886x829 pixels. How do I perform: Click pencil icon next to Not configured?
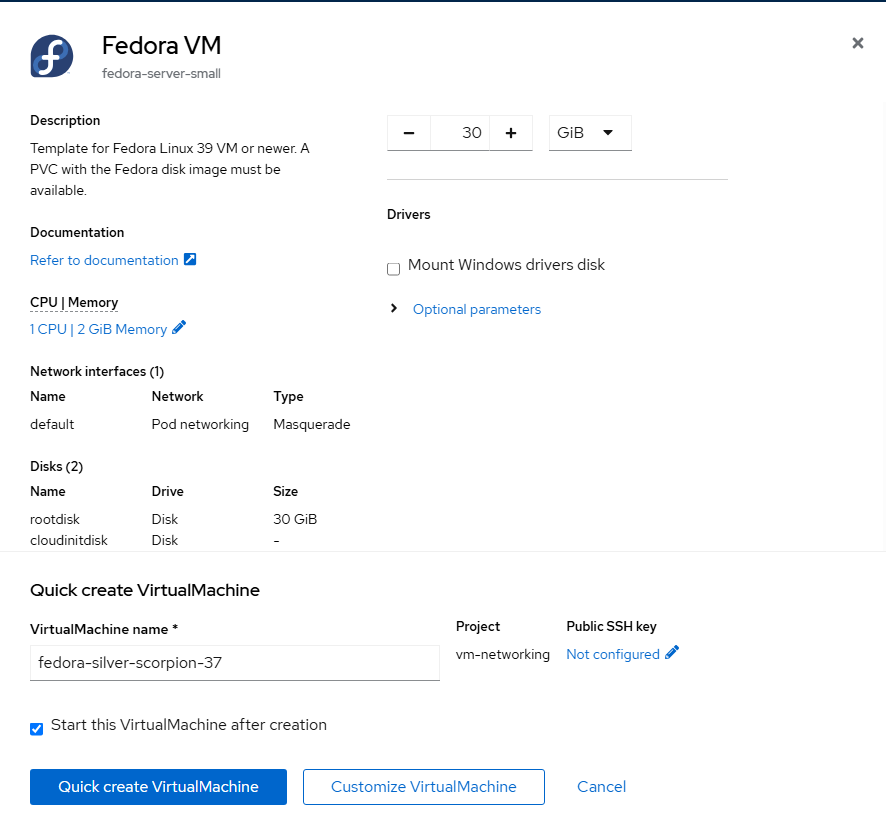coord(672,653)
